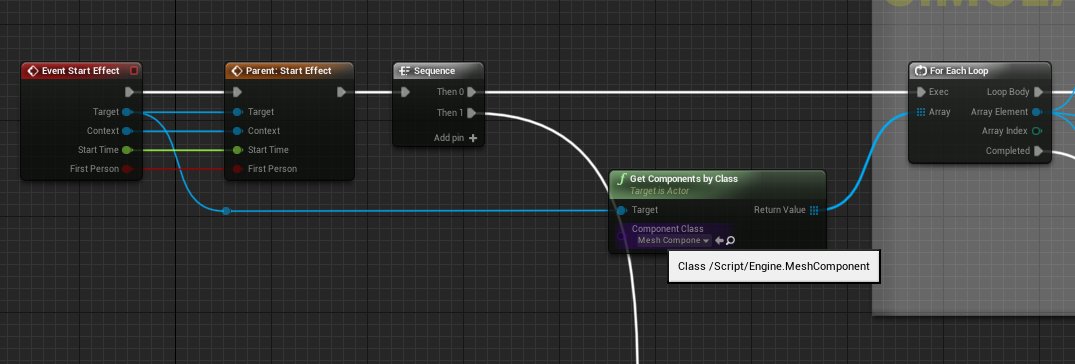Click the Then 0 output pin on Sequence
The height and width of the screenshot is (364, 1075).
(x=472, y=92)
